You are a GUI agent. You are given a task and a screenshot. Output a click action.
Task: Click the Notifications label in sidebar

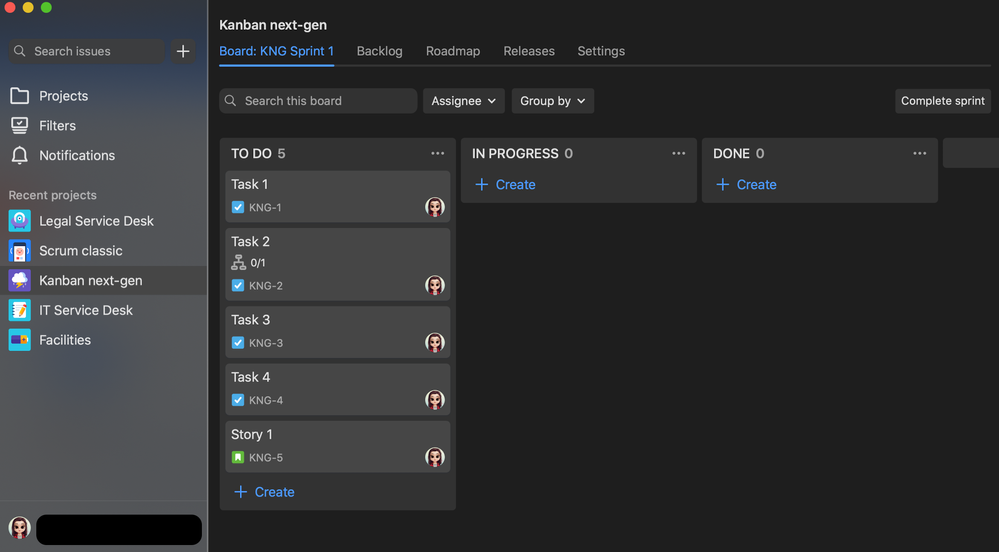point(77,156)
